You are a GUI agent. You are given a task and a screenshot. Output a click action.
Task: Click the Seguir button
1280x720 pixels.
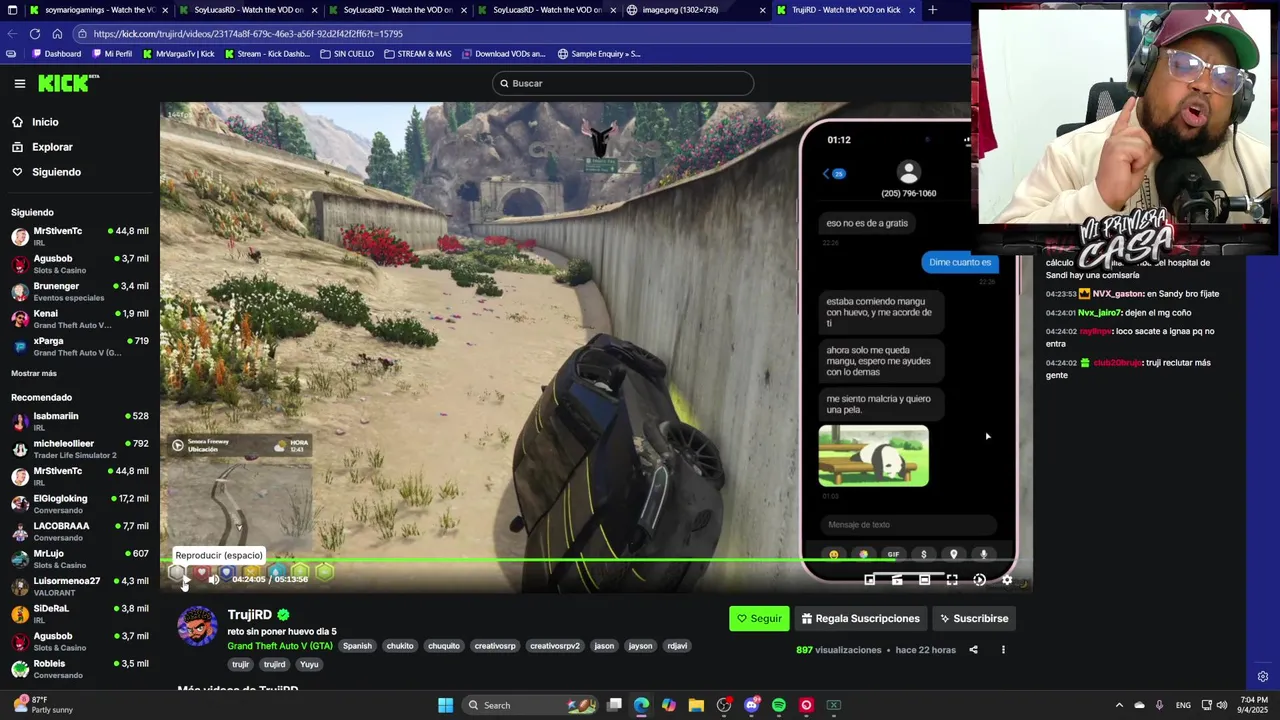pyautogui.click(x=759, y=619)
